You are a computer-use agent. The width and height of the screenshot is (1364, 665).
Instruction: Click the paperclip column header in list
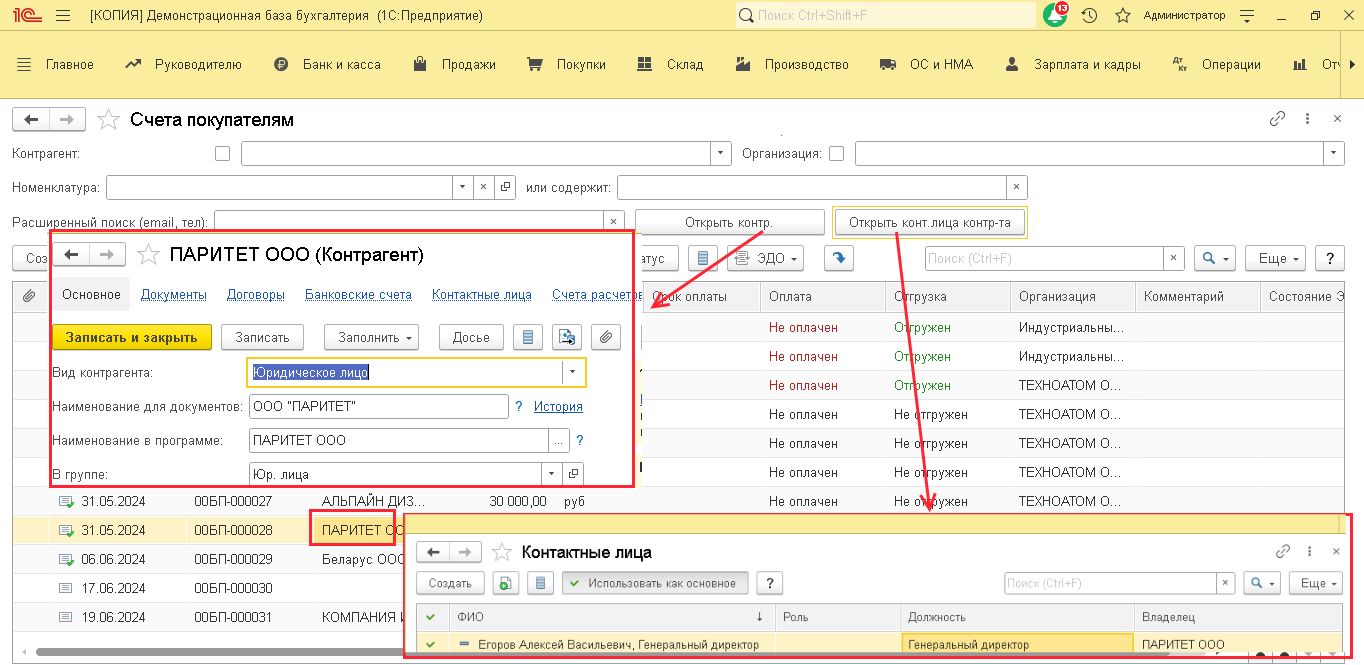coord(29,296)
